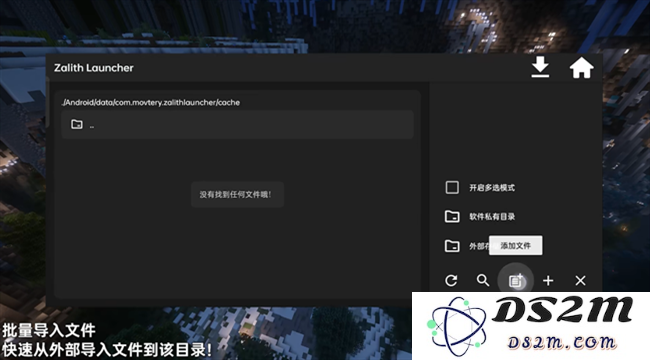Screen dimensions: 650x360
Task: Create new item with plus icon
Action: (x=548, y=281)
